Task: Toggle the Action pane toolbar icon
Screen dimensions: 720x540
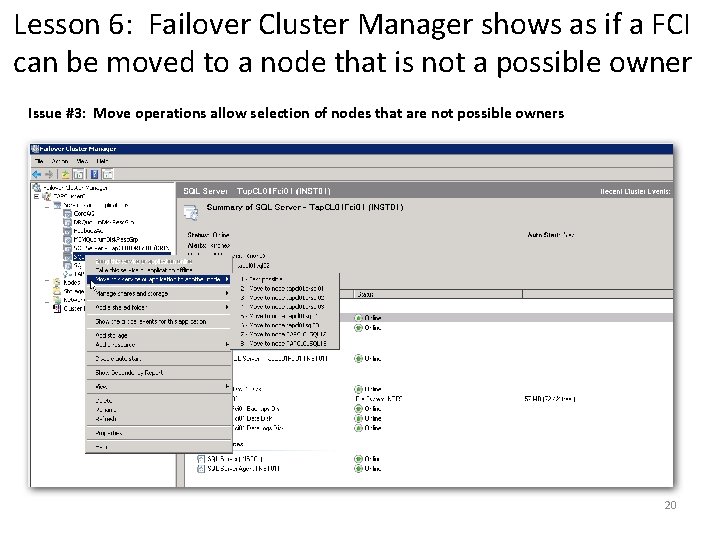Action: coord(107,174)
